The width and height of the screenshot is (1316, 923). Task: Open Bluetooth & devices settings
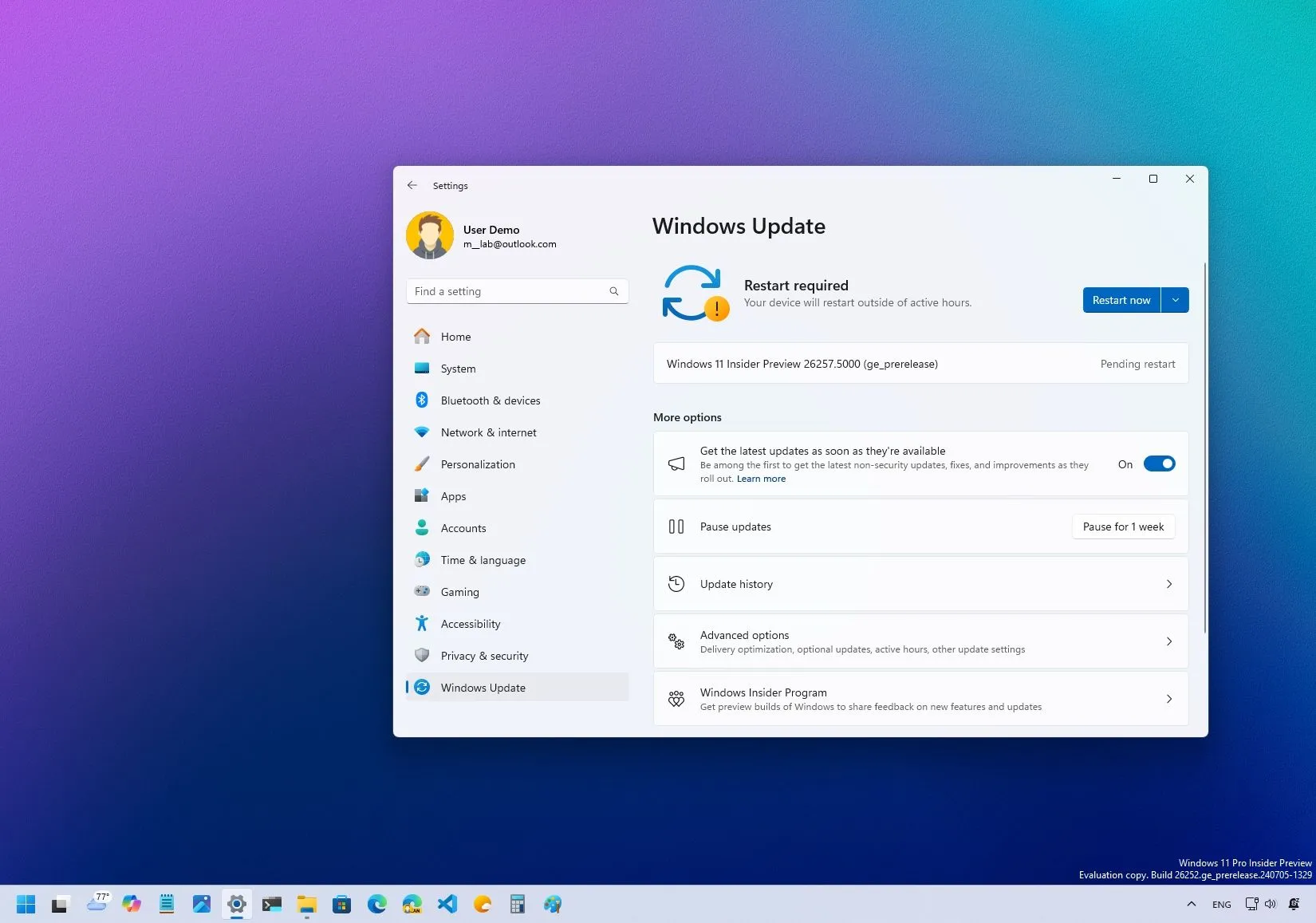click(491, 400)
